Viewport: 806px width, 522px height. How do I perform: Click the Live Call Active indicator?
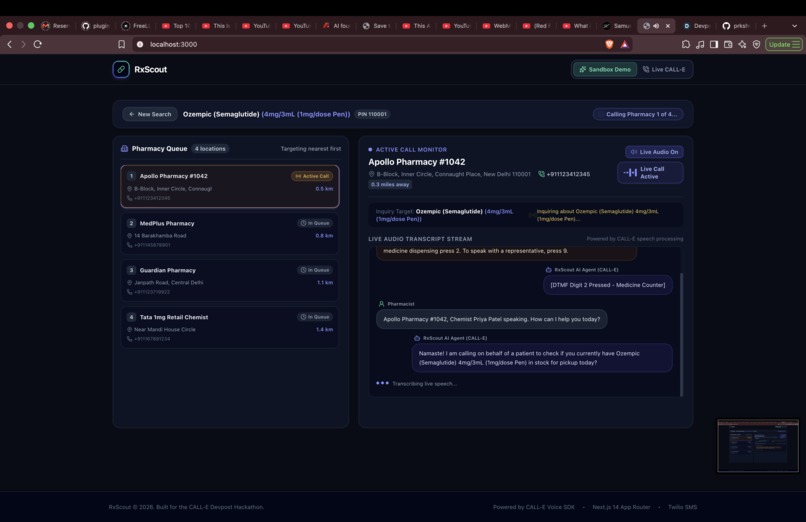pyautogui.click(x=650, y=173)
